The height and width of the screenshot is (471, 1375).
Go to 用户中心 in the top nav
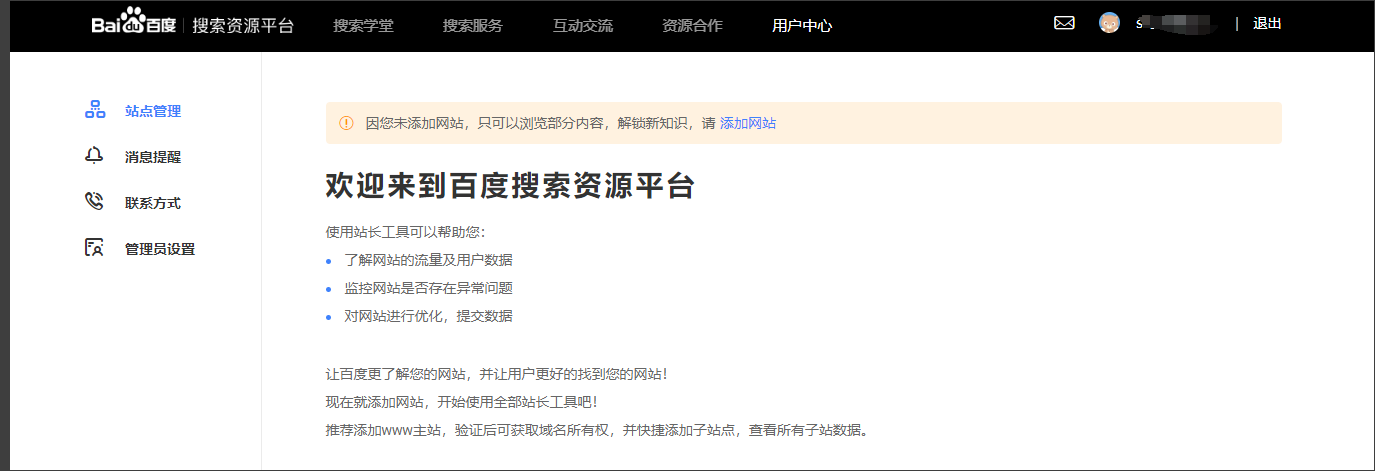pos(802,25)
